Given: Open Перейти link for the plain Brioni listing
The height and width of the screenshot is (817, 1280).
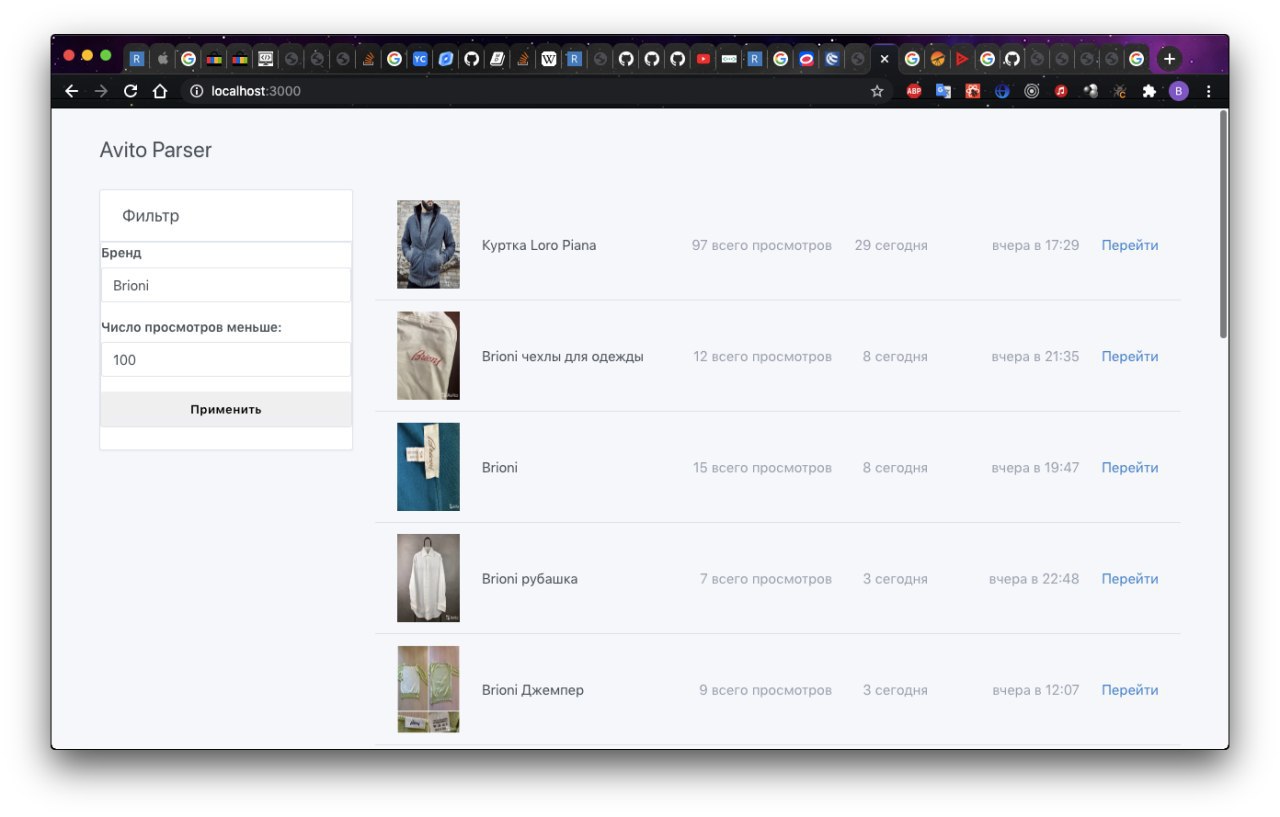Looking at the screenshot, I should click(1130, 467).
